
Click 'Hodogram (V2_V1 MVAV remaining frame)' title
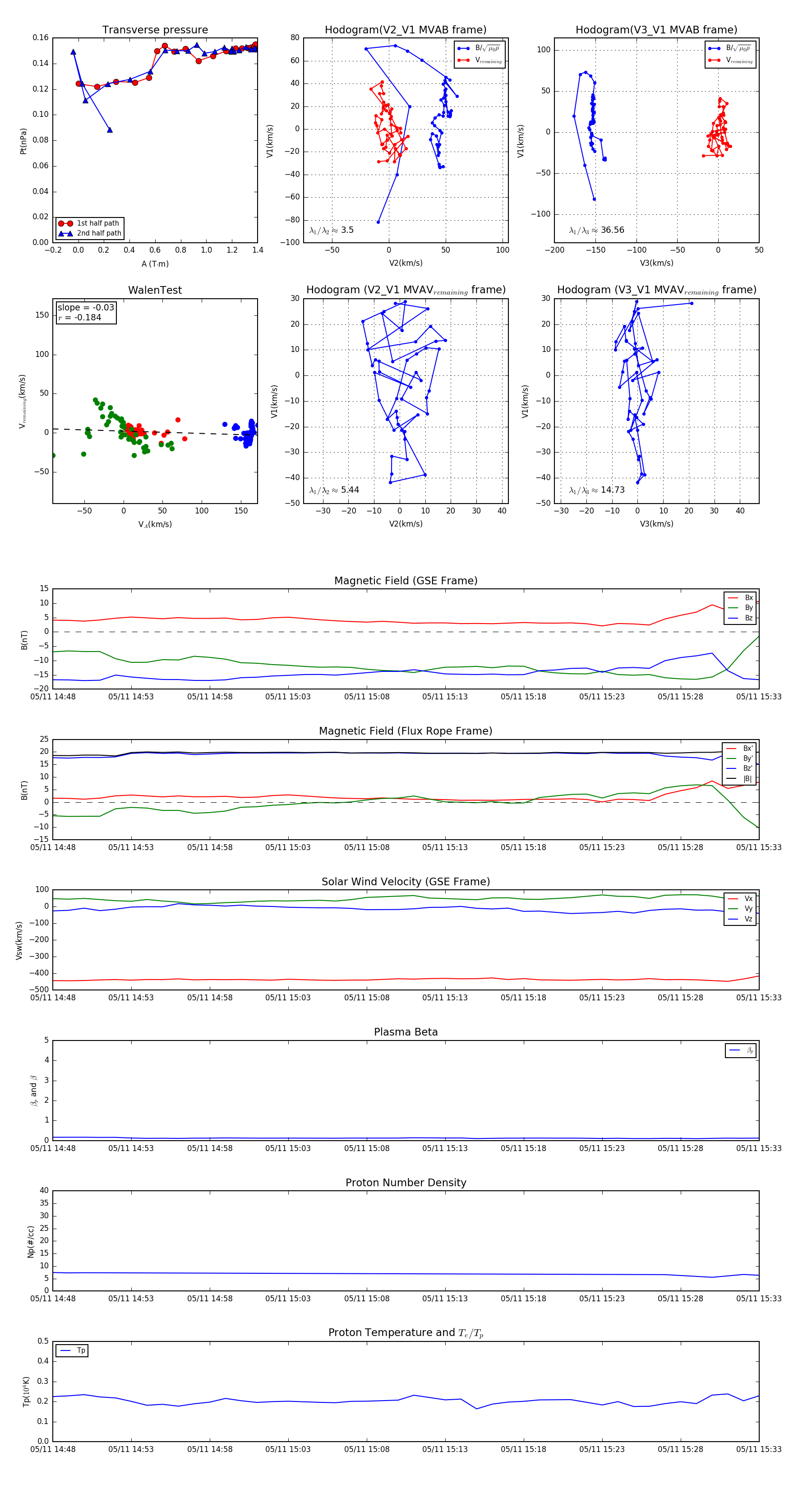(x=406, y=290)
